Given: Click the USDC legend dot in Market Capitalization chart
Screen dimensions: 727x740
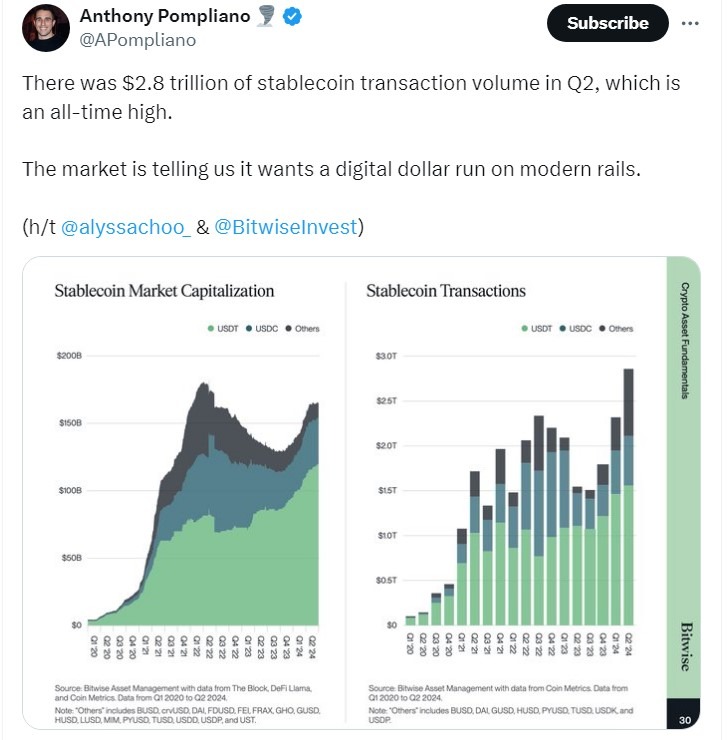Looking at the screenshot, I should point(249,329).
